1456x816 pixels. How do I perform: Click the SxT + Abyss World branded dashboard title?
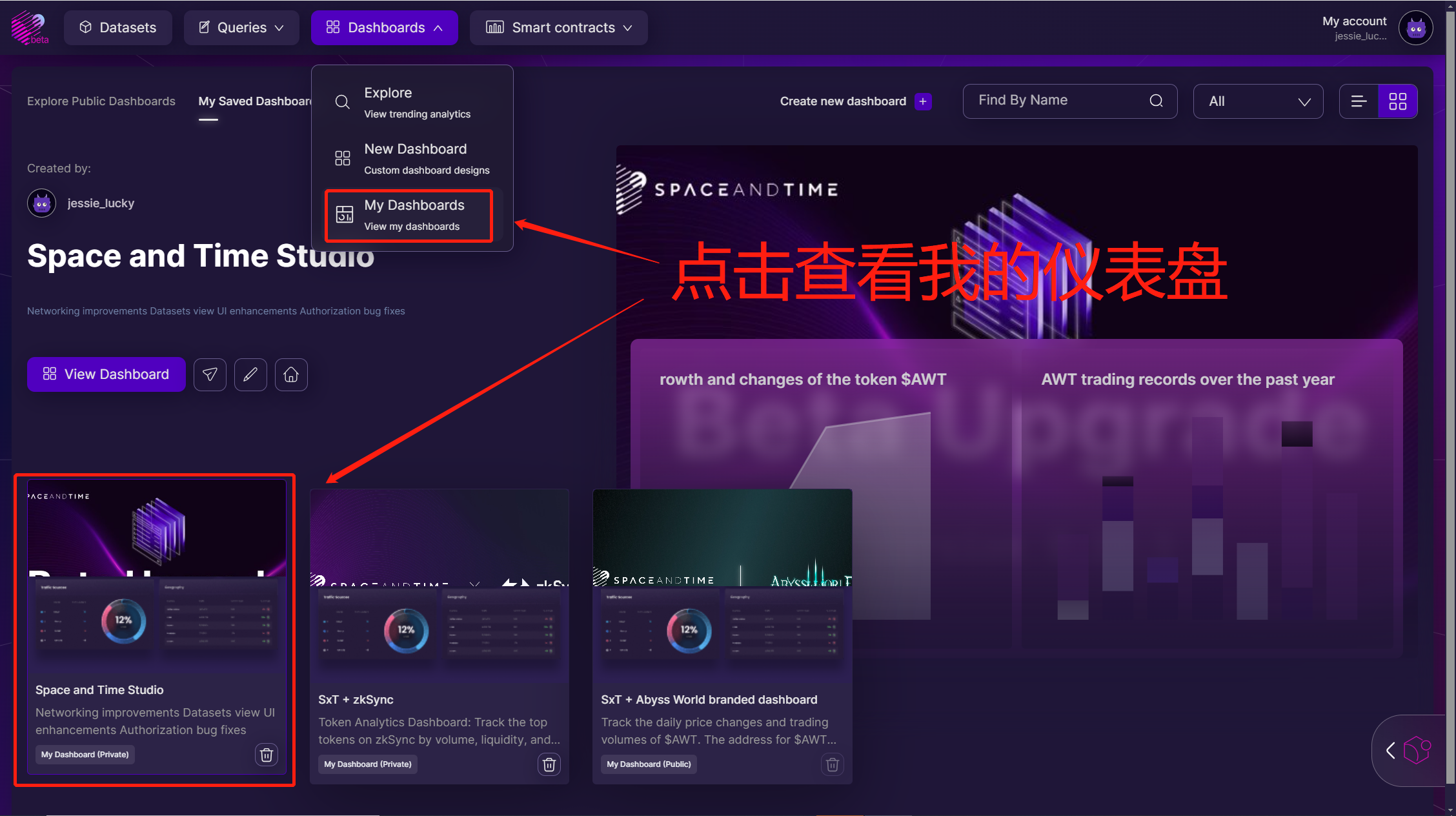(709, 700)
